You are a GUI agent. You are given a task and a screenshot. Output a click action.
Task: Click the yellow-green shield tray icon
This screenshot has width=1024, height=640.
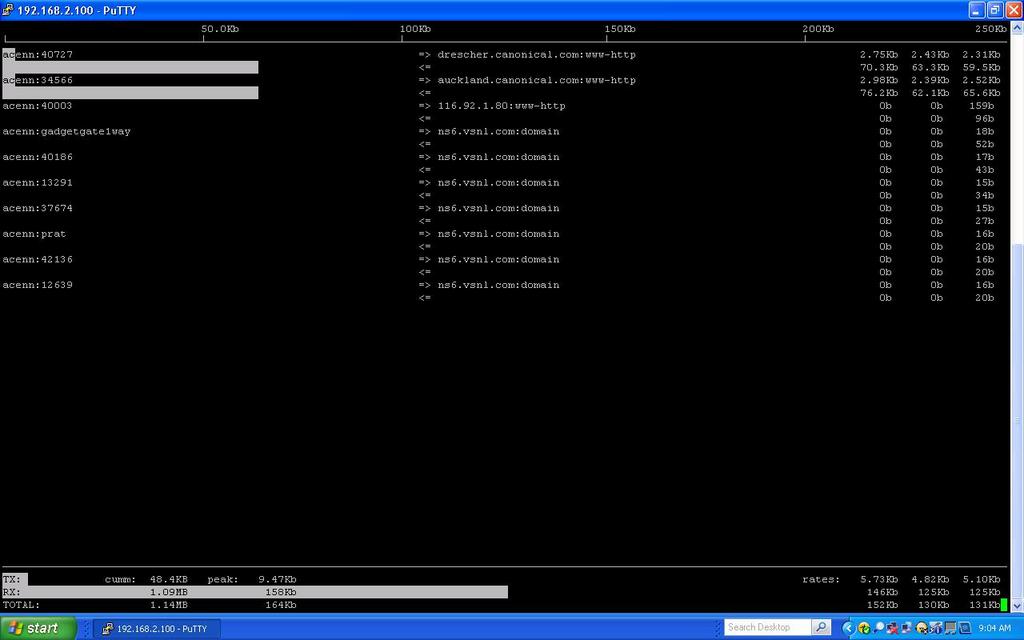point(862,628)
